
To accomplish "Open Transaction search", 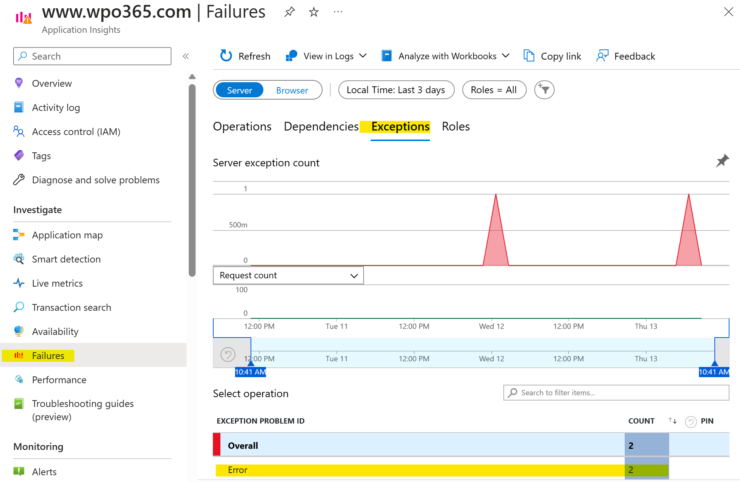I will (71, 307).
